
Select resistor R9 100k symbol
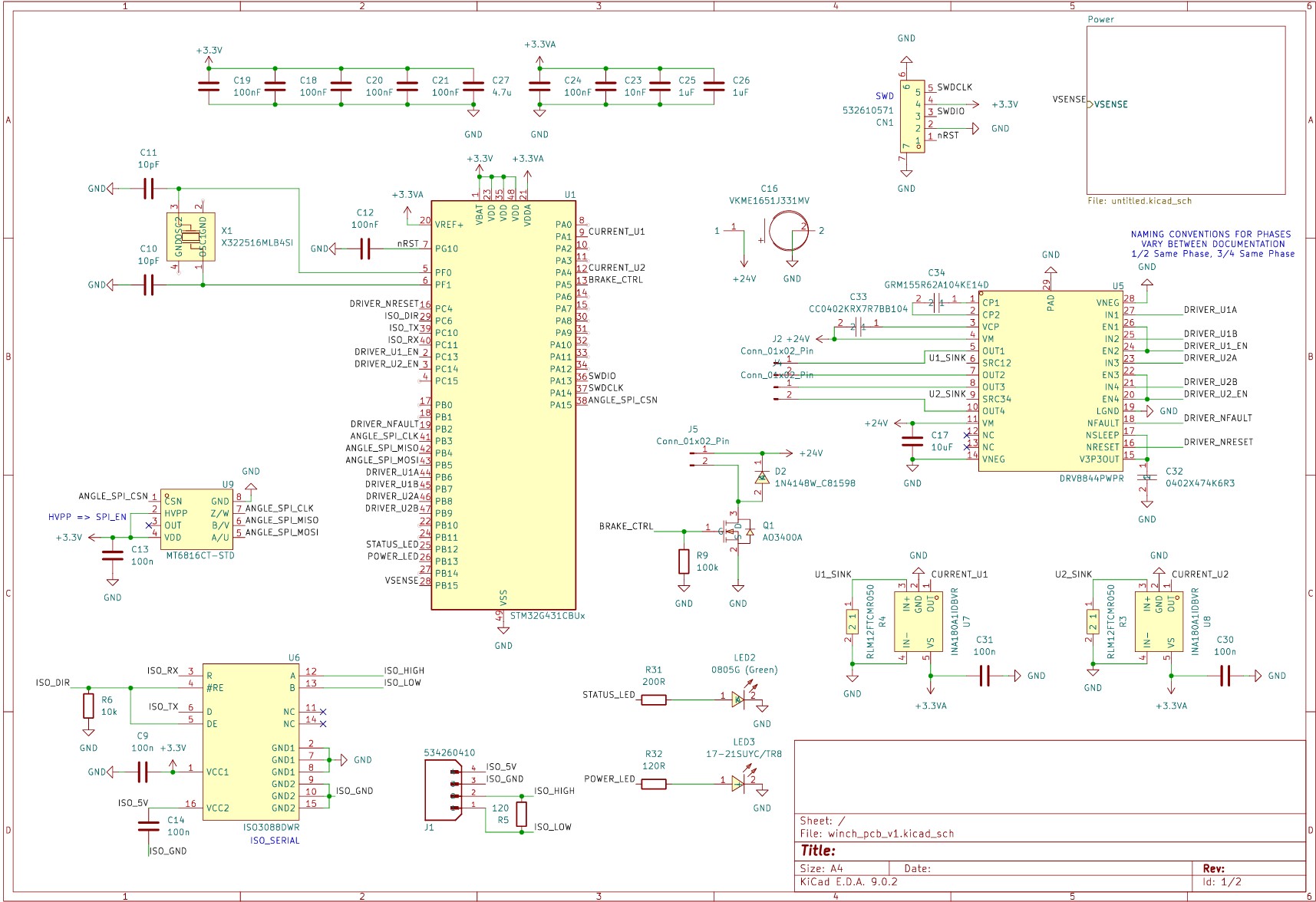coord(684,561)
